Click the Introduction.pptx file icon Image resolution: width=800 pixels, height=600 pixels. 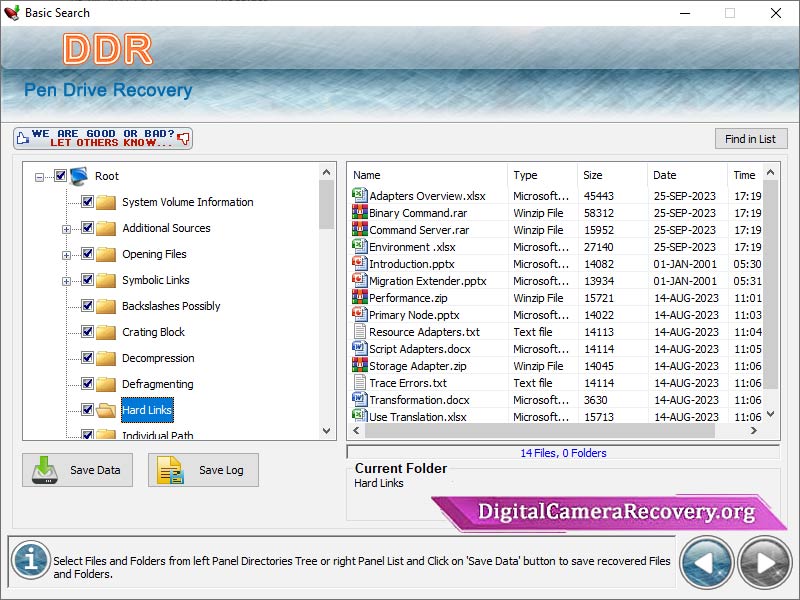pyautogui.click(x=360, y=264)
